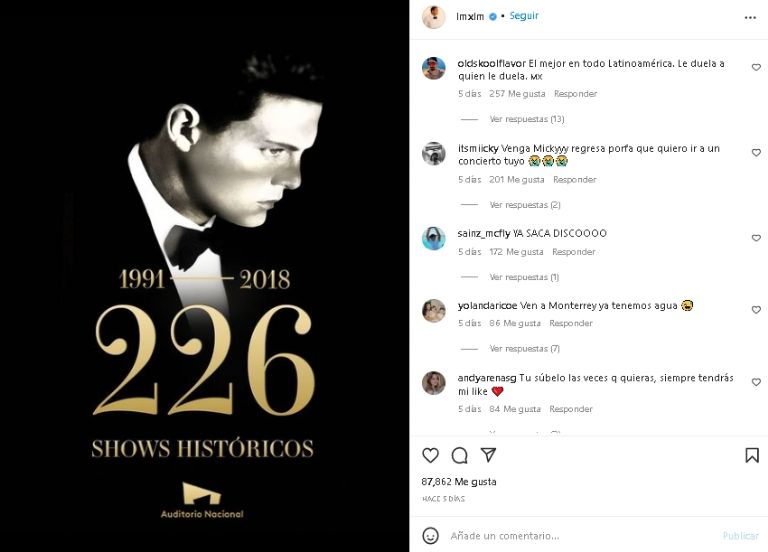This screenshot has height=552, width=768.
Task: Expand the 2 replies under itsmiicky's comment
Action: 524,205
